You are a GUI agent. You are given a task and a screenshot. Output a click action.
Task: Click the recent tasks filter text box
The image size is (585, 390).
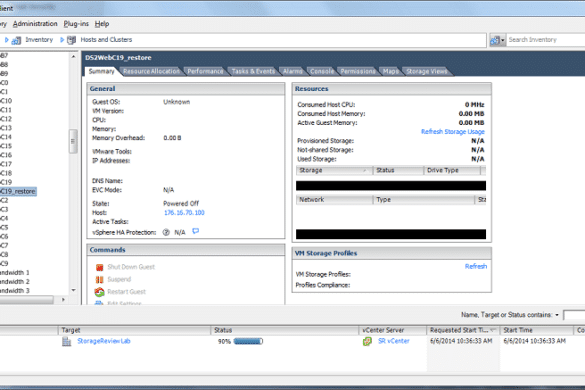pyautogui.click(x=574, y=315)
